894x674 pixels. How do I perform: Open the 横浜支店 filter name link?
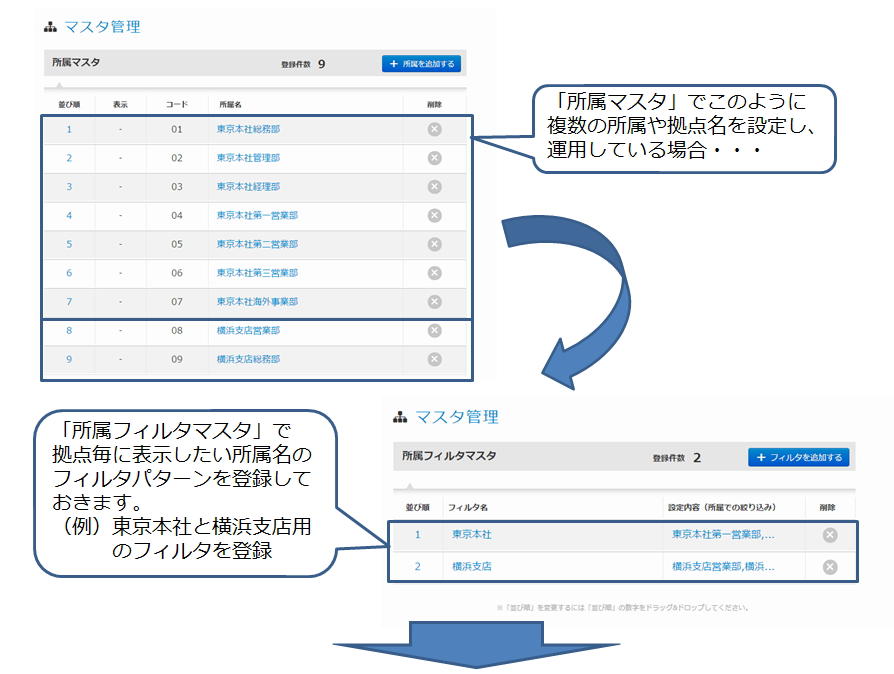point(471,567)
